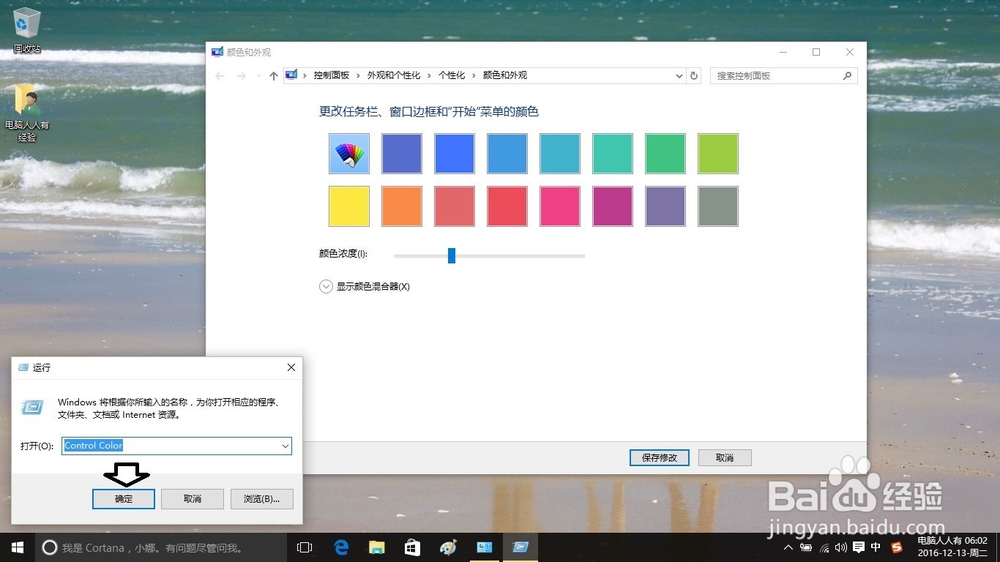This screenshot has width=1000, height=562.
Task: Switch to the control panel taskbar item
Action: [485, 547]
